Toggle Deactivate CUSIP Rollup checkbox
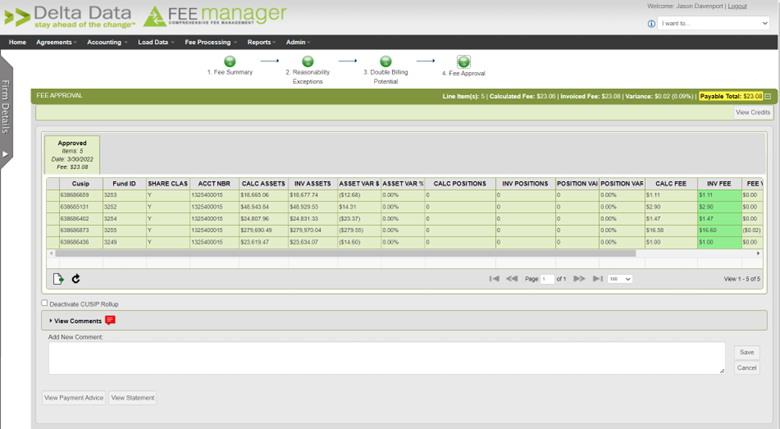The image size is (780, 429). 45,303
